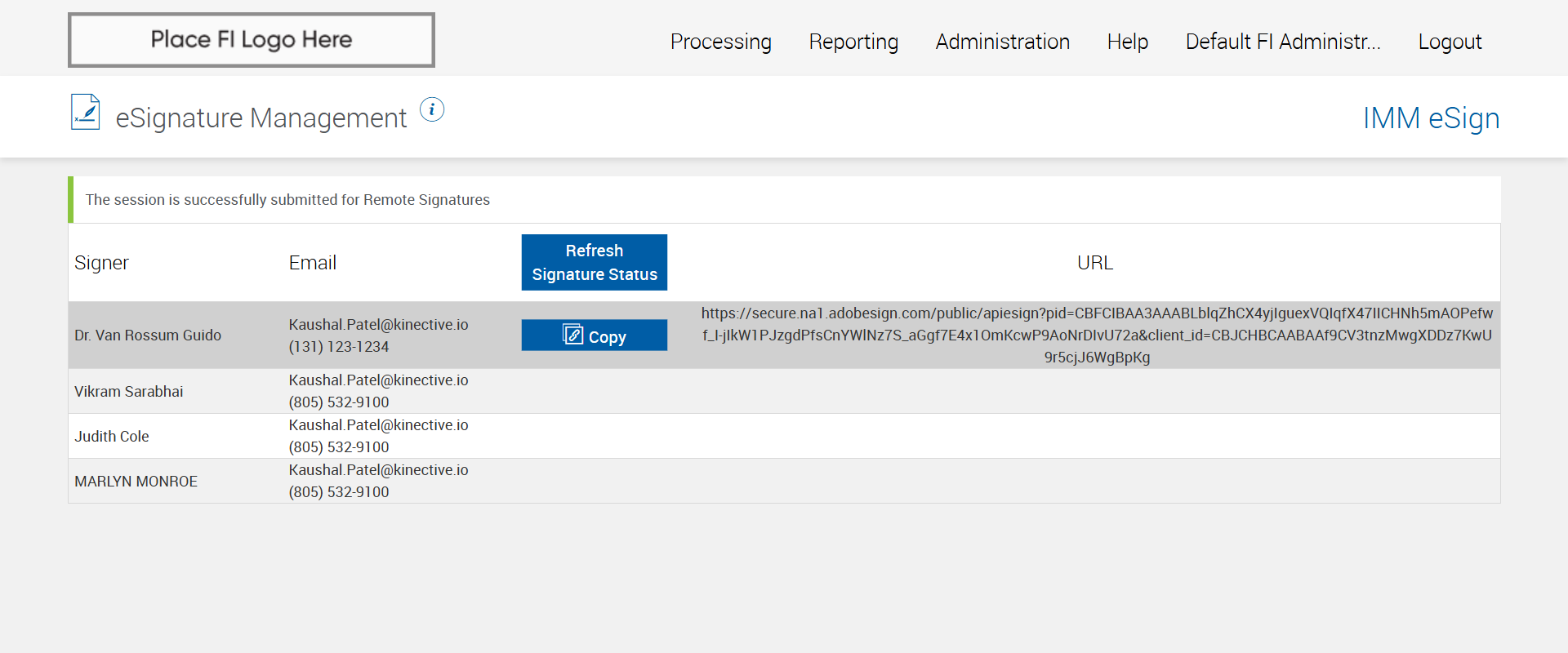
Task: Select the Vikram Sarabhai signer row
Action: click(x=129, y=392)
